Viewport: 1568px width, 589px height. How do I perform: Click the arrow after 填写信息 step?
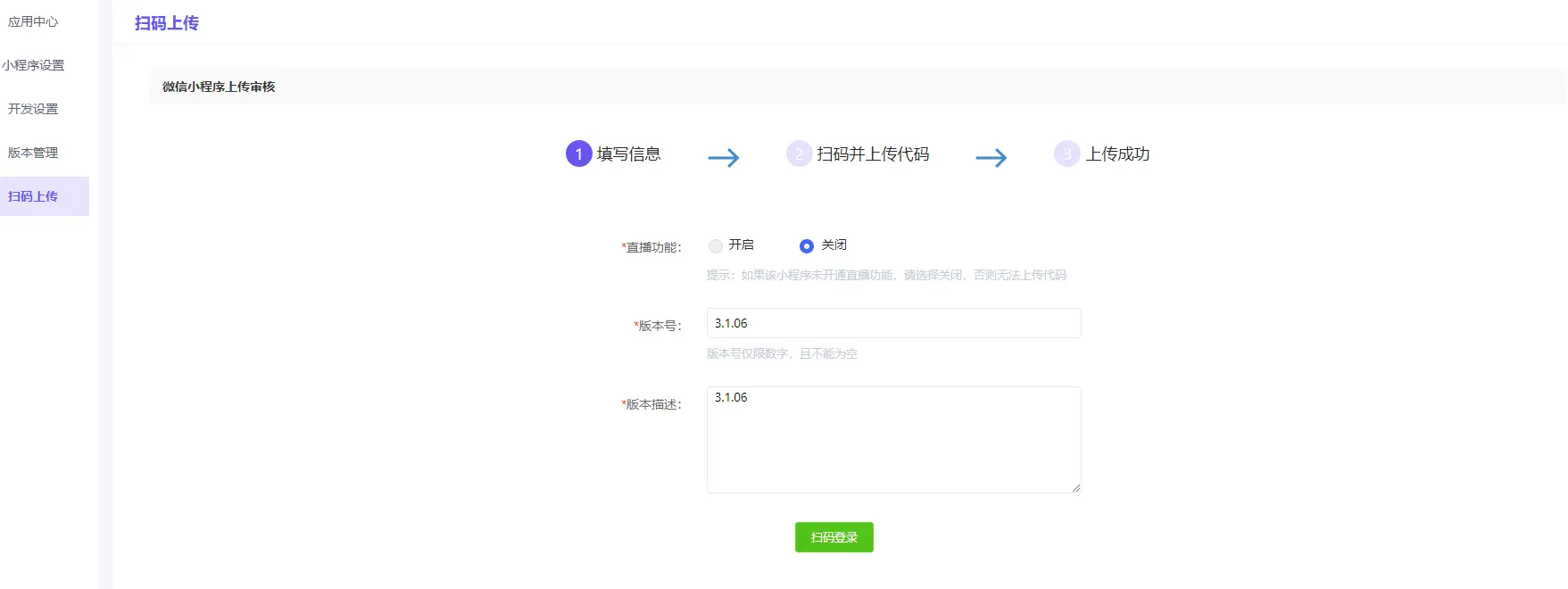point(723,158)
